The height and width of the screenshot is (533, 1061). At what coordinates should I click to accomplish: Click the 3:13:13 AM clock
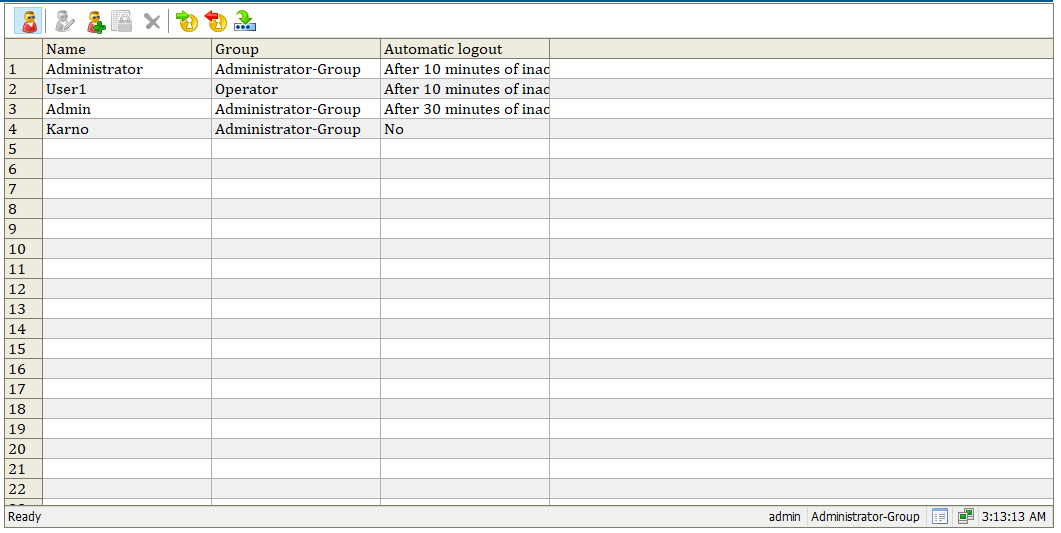coord(1014,517)
